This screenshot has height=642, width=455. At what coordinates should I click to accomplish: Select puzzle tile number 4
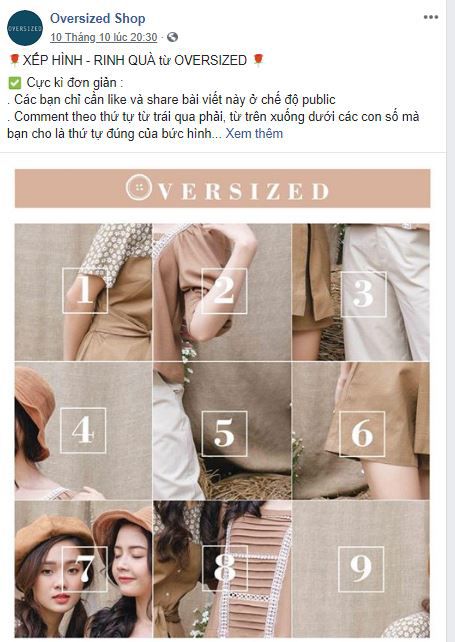click(84, 430)
